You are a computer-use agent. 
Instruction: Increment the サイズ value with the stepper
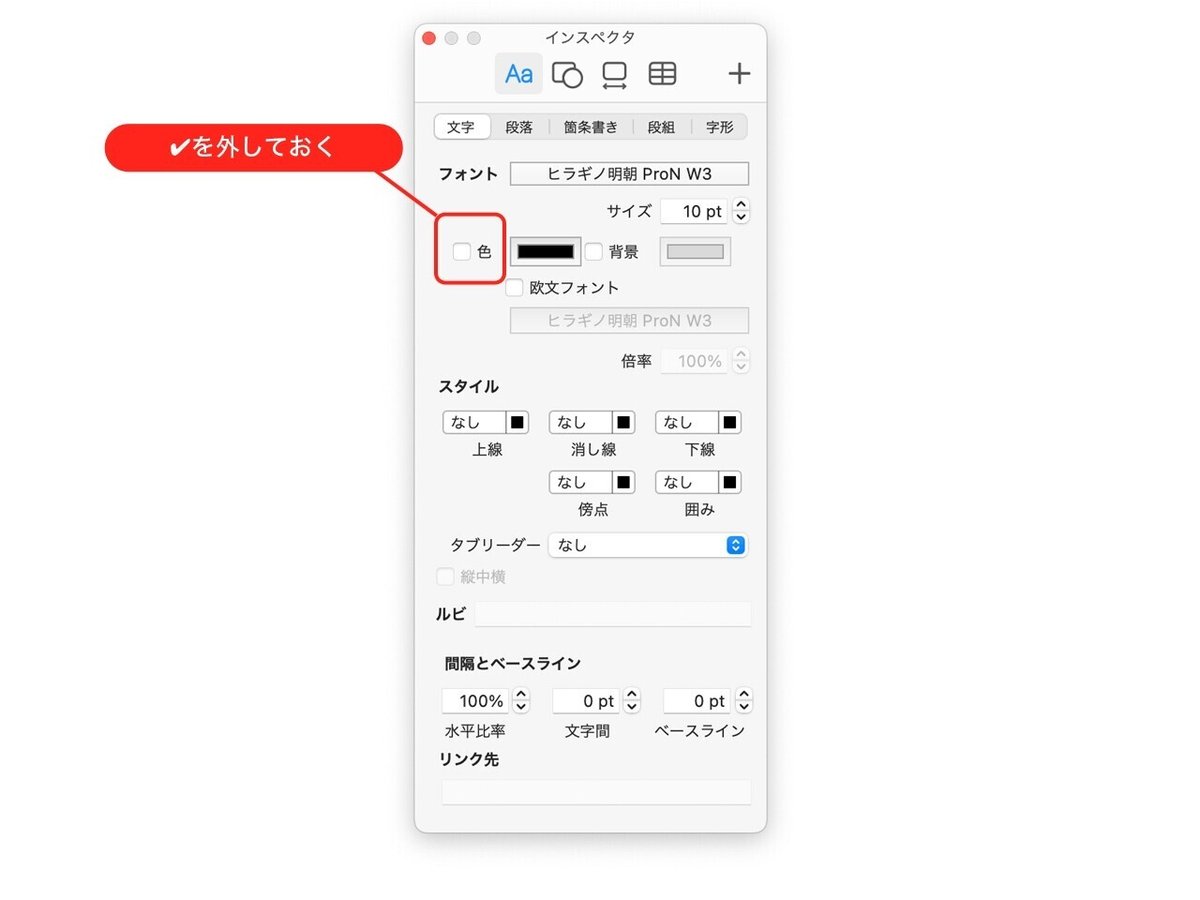[x=740, y=205]
